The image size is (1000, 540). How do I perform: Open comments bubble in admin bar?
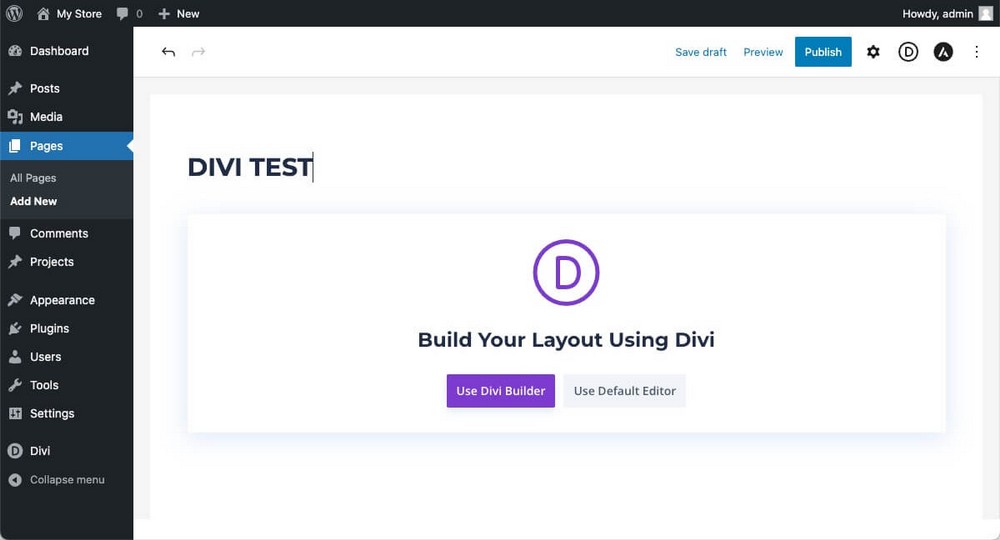click(x=129, y=13)
